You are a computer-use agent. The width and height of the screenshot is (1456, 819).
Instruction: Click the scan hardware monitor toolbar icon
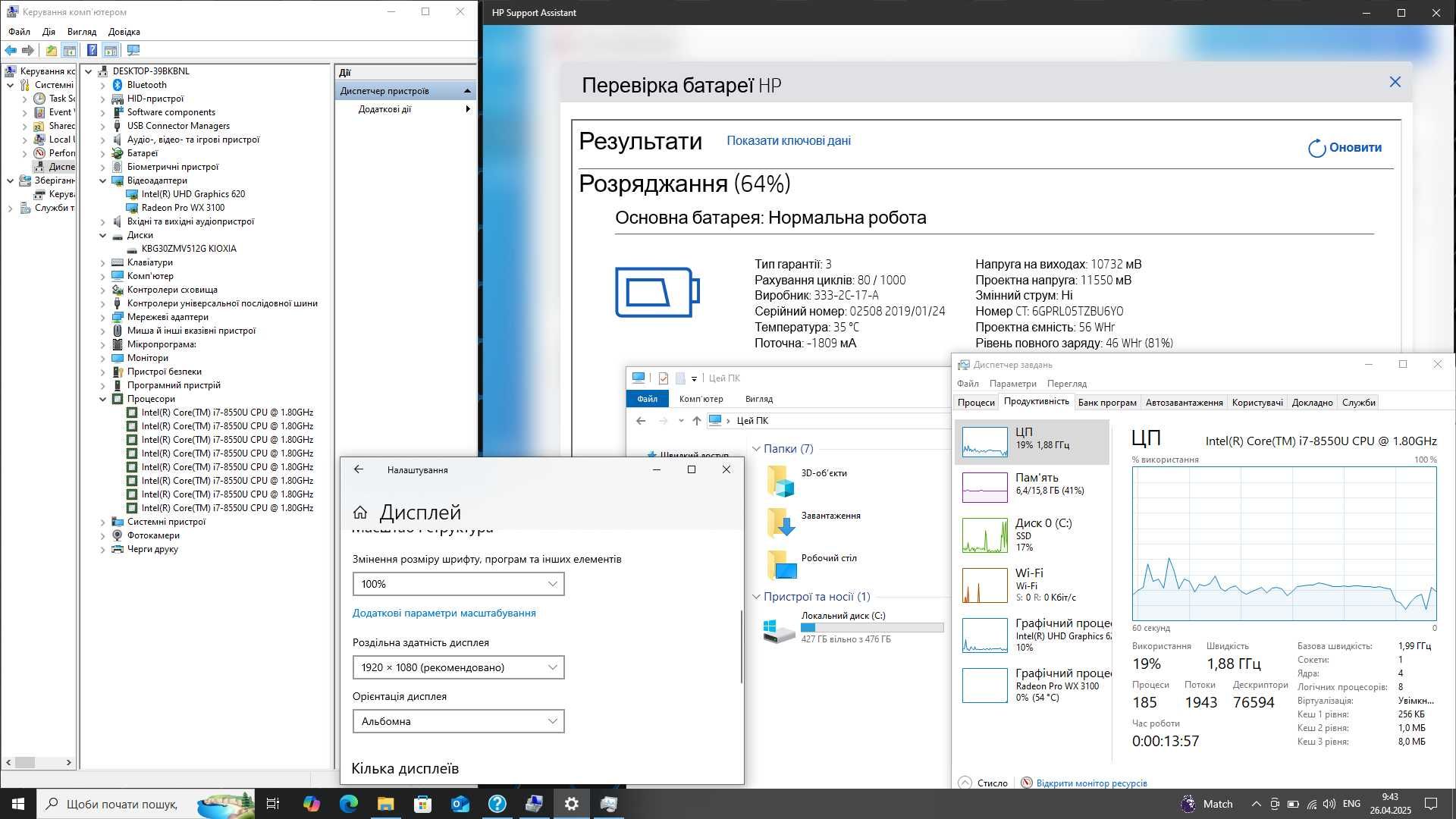[x=133, y=51]
